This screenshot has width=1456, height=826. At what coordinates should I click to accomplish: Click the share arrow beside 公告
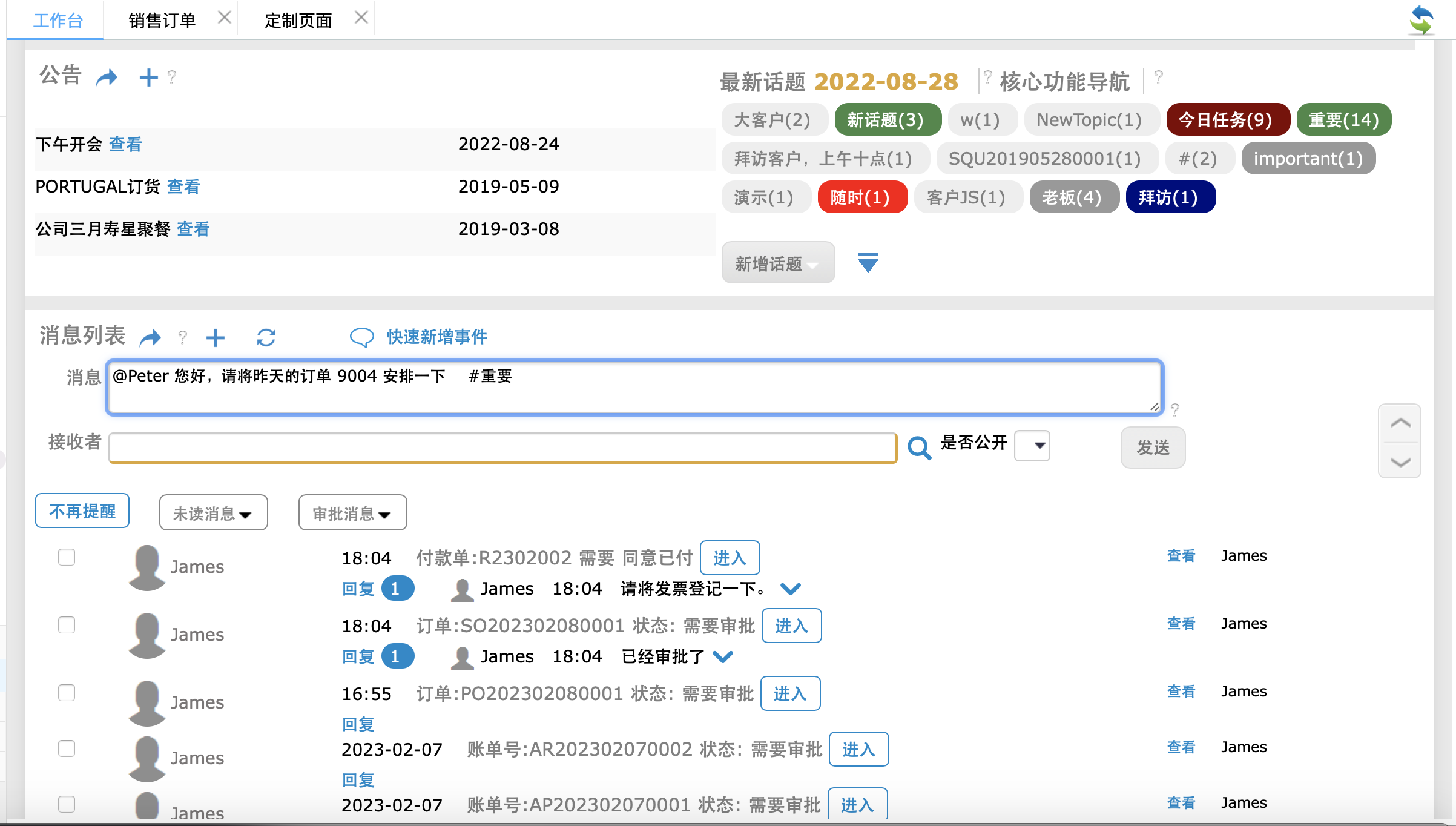(107, 78)
